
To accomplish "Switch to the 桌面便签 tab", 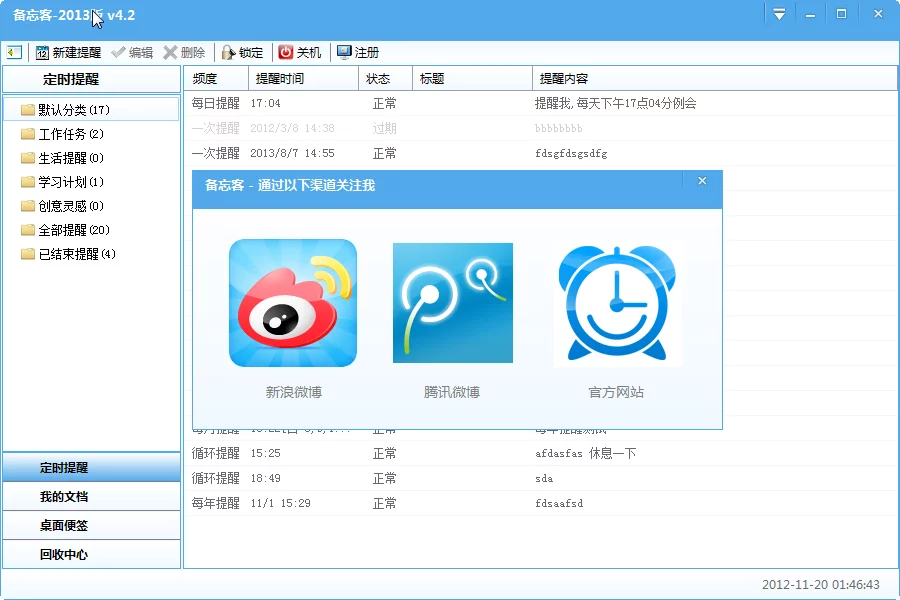I will 92,525.
